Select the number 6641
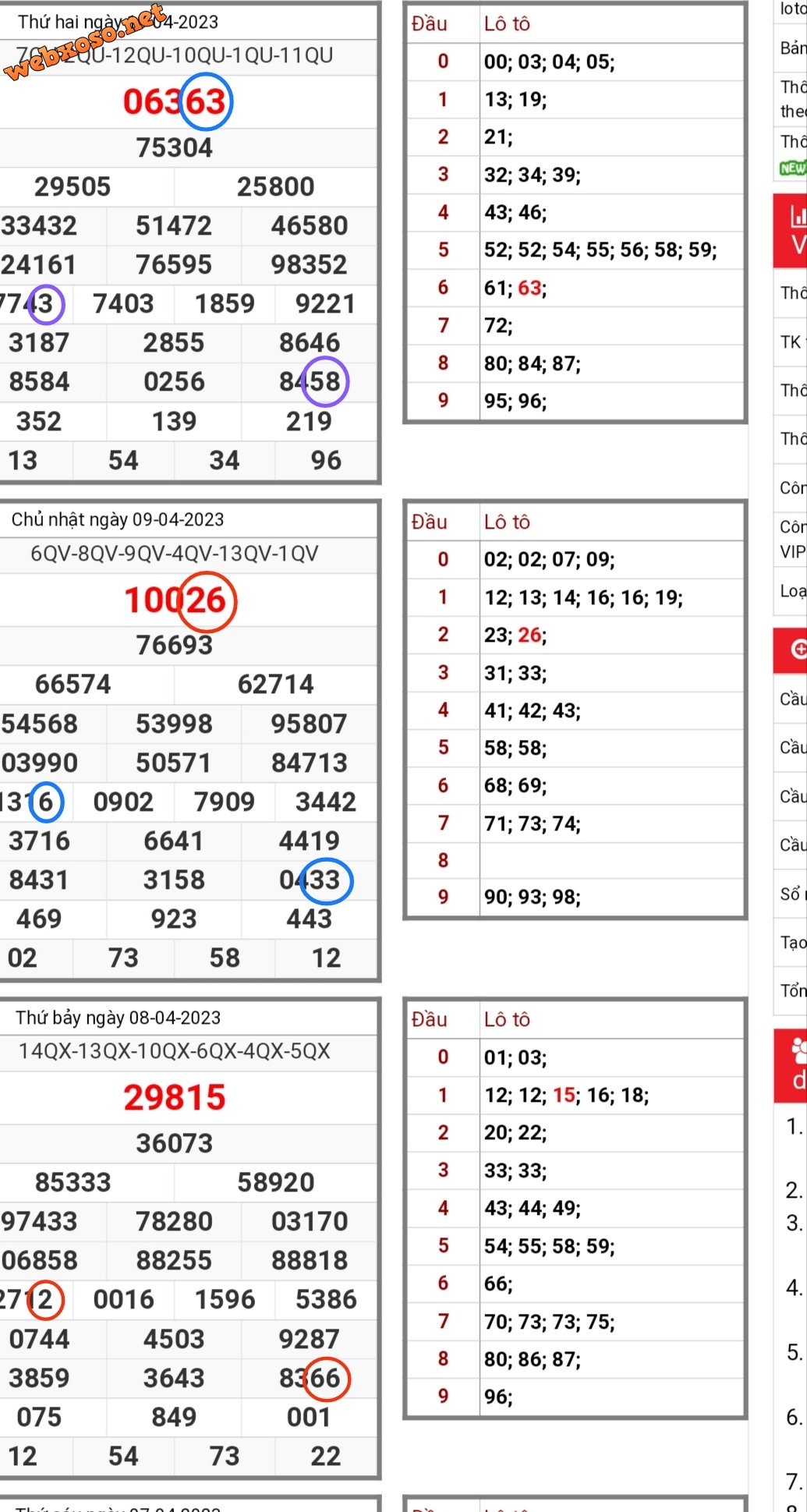The image size is (807, 1512). [x=174, y=841]
